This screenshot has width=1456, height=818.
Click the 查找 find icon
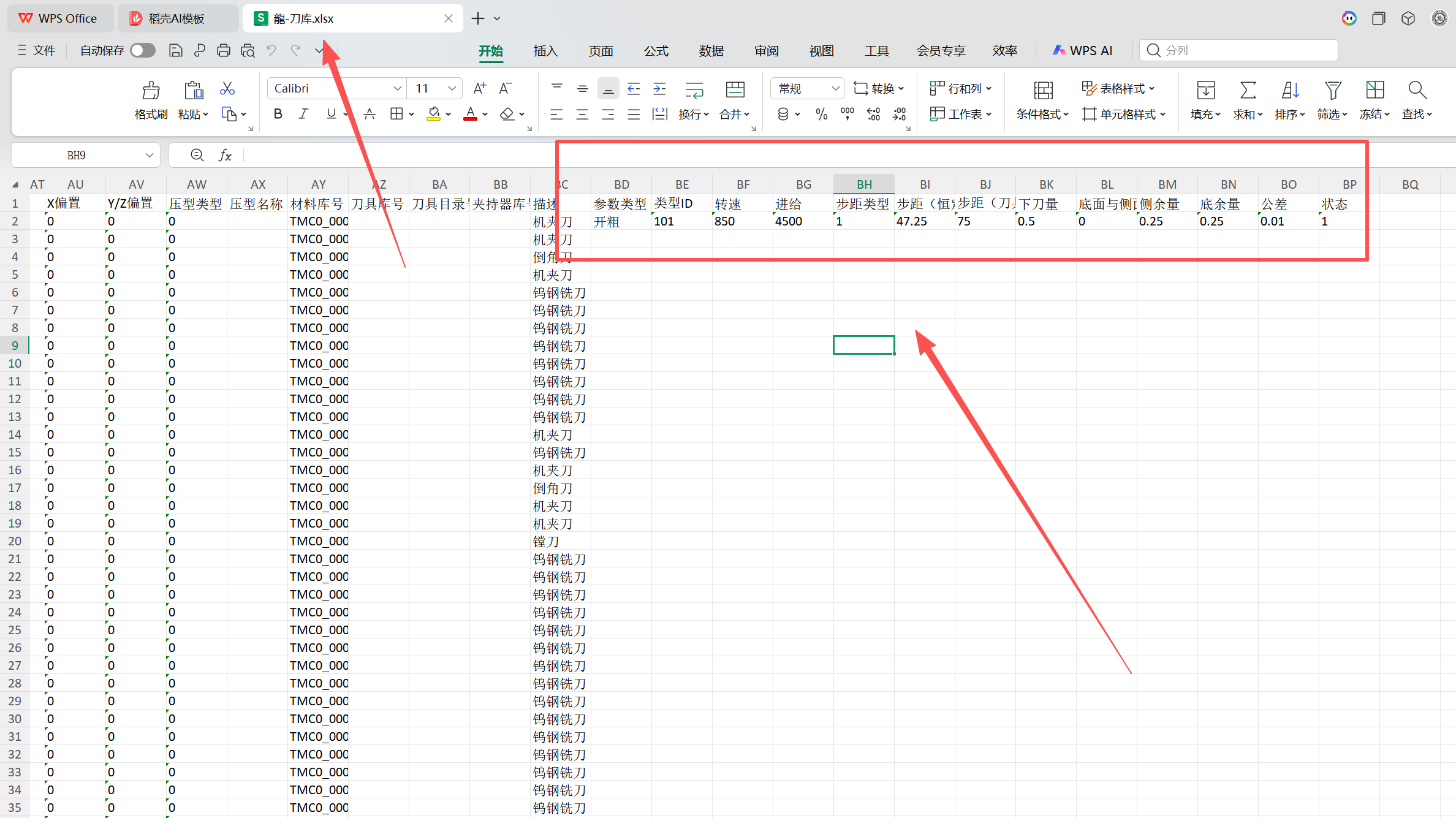tap(1417, 91)
